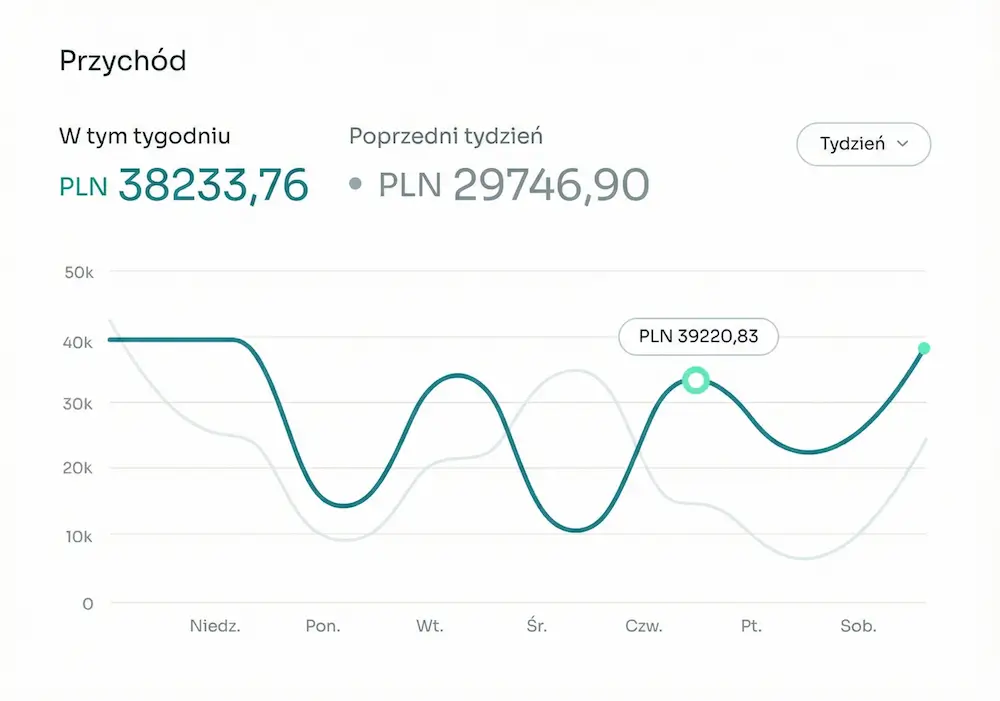
Task: Click the grey dot before previous week amount
Action: [355, 186]
